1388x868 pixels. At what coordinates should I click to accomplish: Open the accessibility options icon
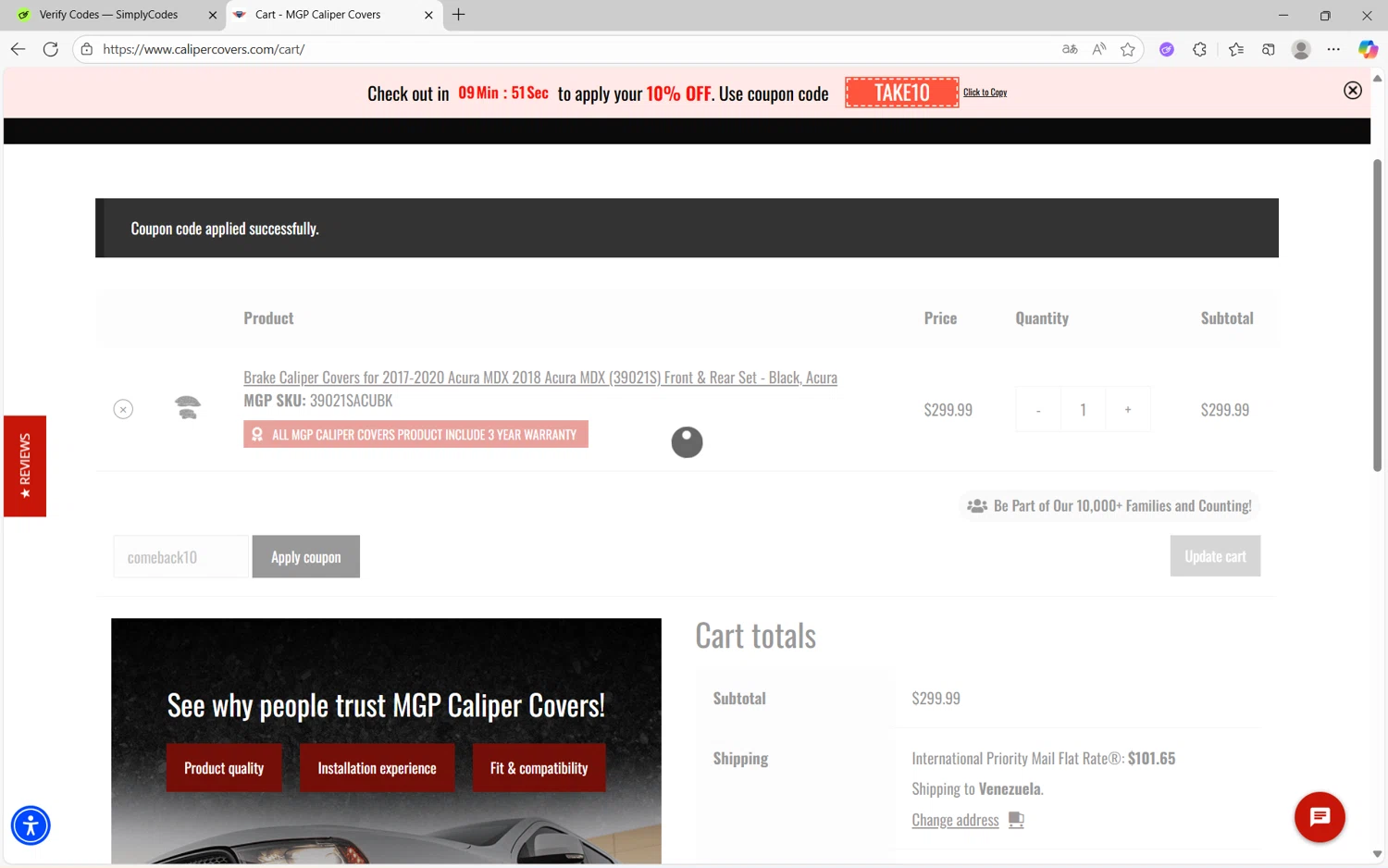tap(31, 825)
